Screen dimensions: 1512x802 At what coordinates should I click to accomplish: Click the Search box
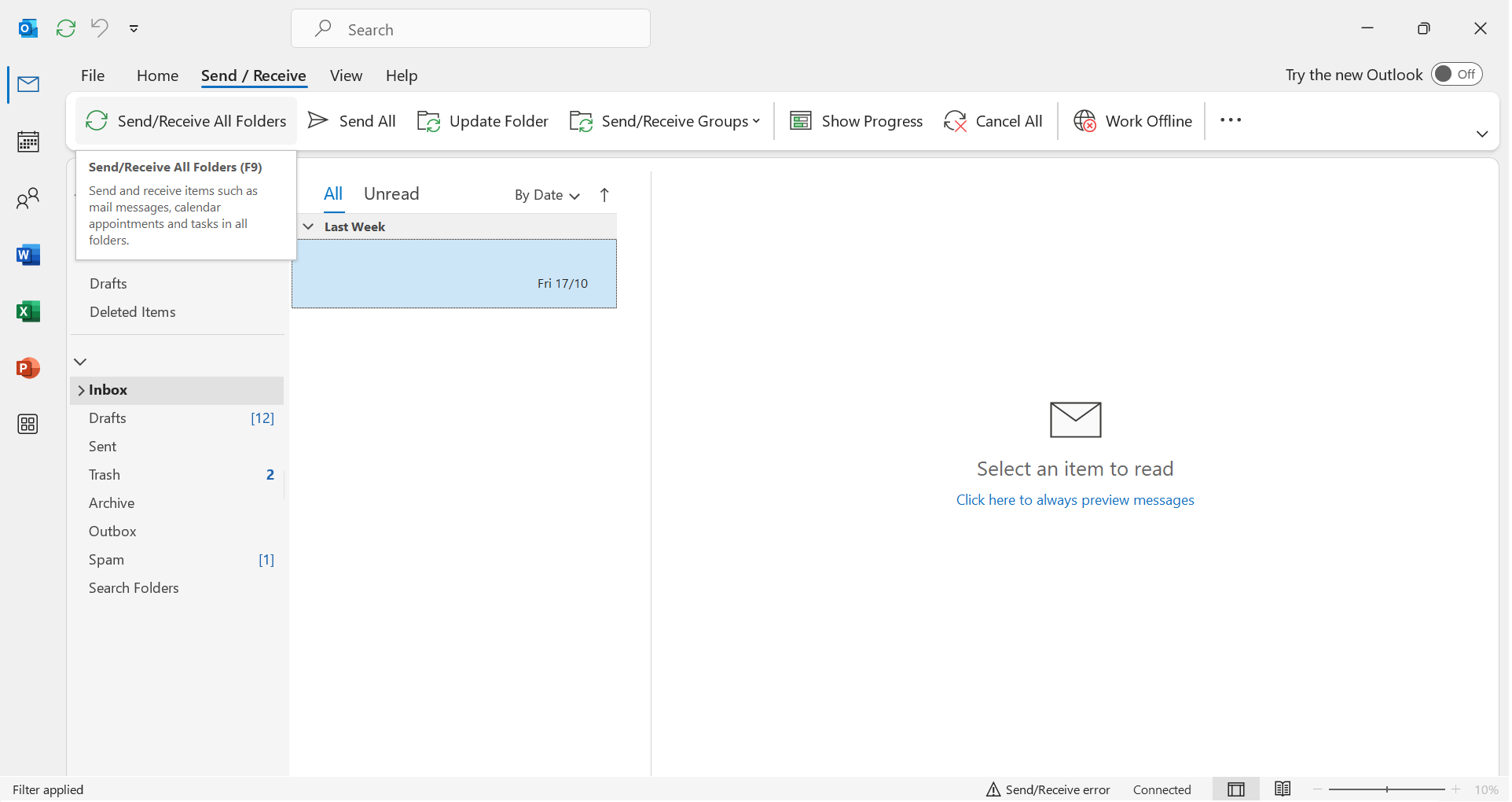[x=471, y=29]
